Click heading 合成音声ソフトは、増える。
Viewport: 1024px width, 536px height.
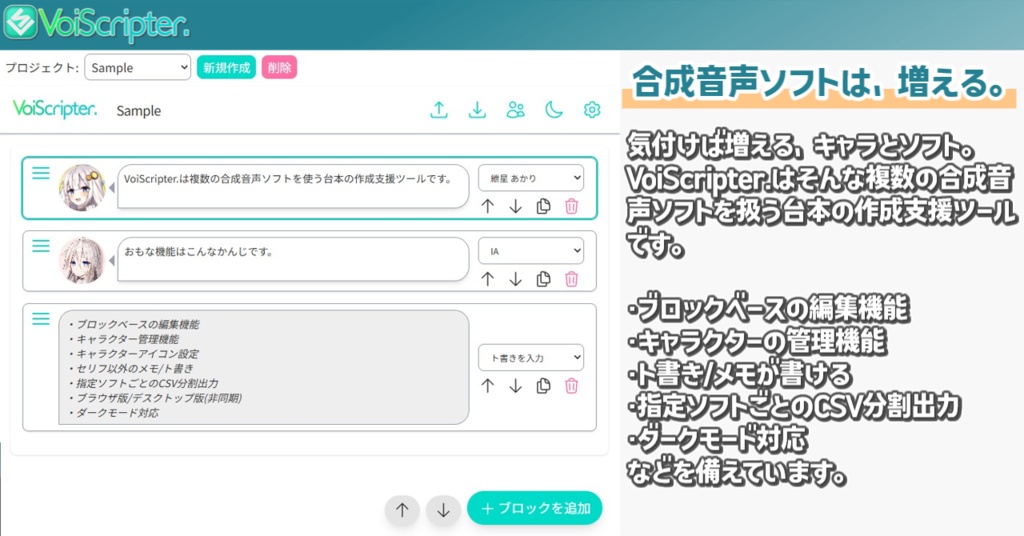[818, 84]
